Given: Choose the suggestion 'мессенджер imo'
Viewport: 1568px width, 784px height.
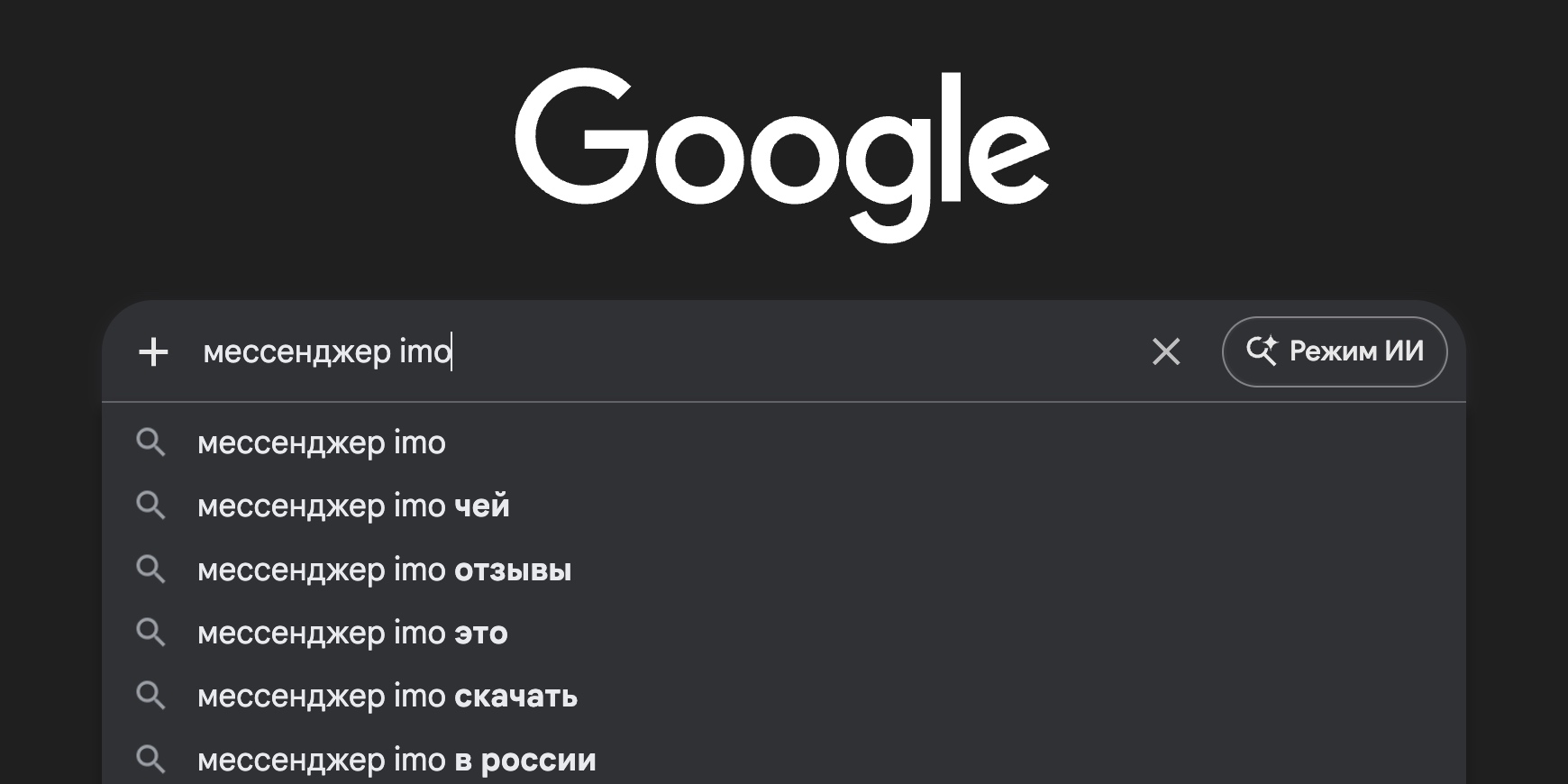Looking at the screenshot, I should [322, 442].
